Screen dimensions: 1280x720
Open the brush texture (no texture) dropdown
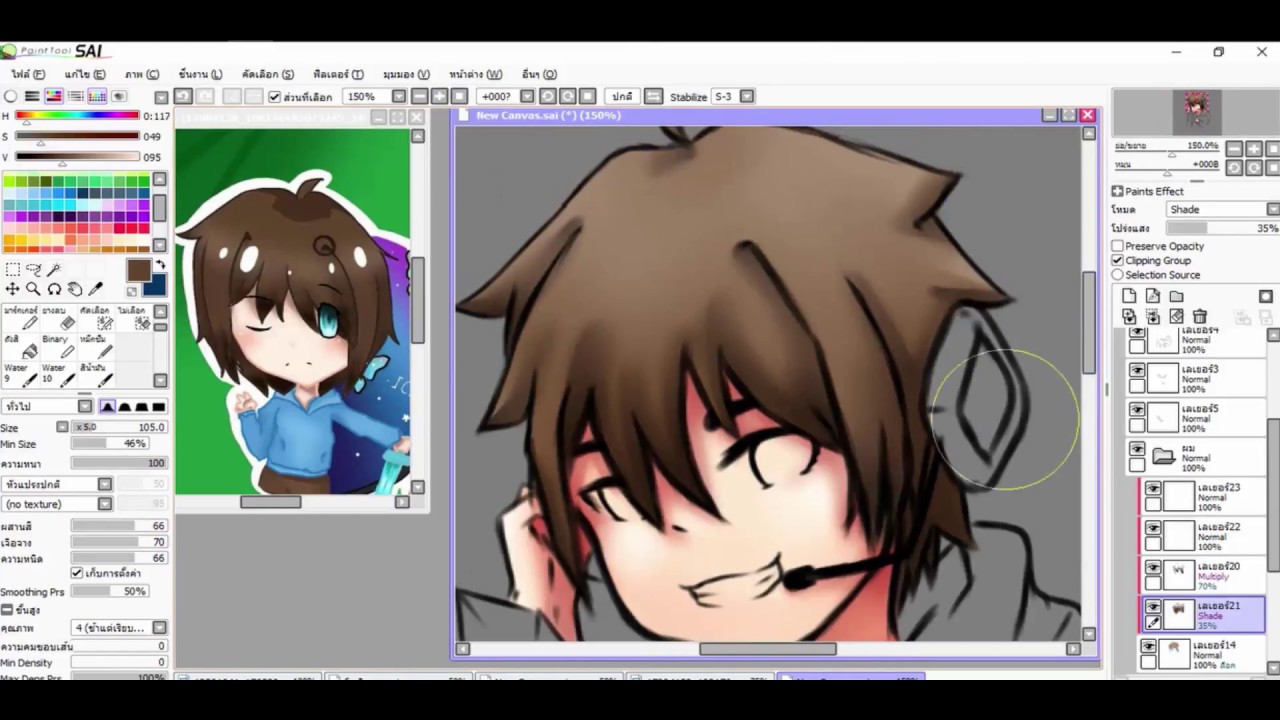click(x=105, y=504)
